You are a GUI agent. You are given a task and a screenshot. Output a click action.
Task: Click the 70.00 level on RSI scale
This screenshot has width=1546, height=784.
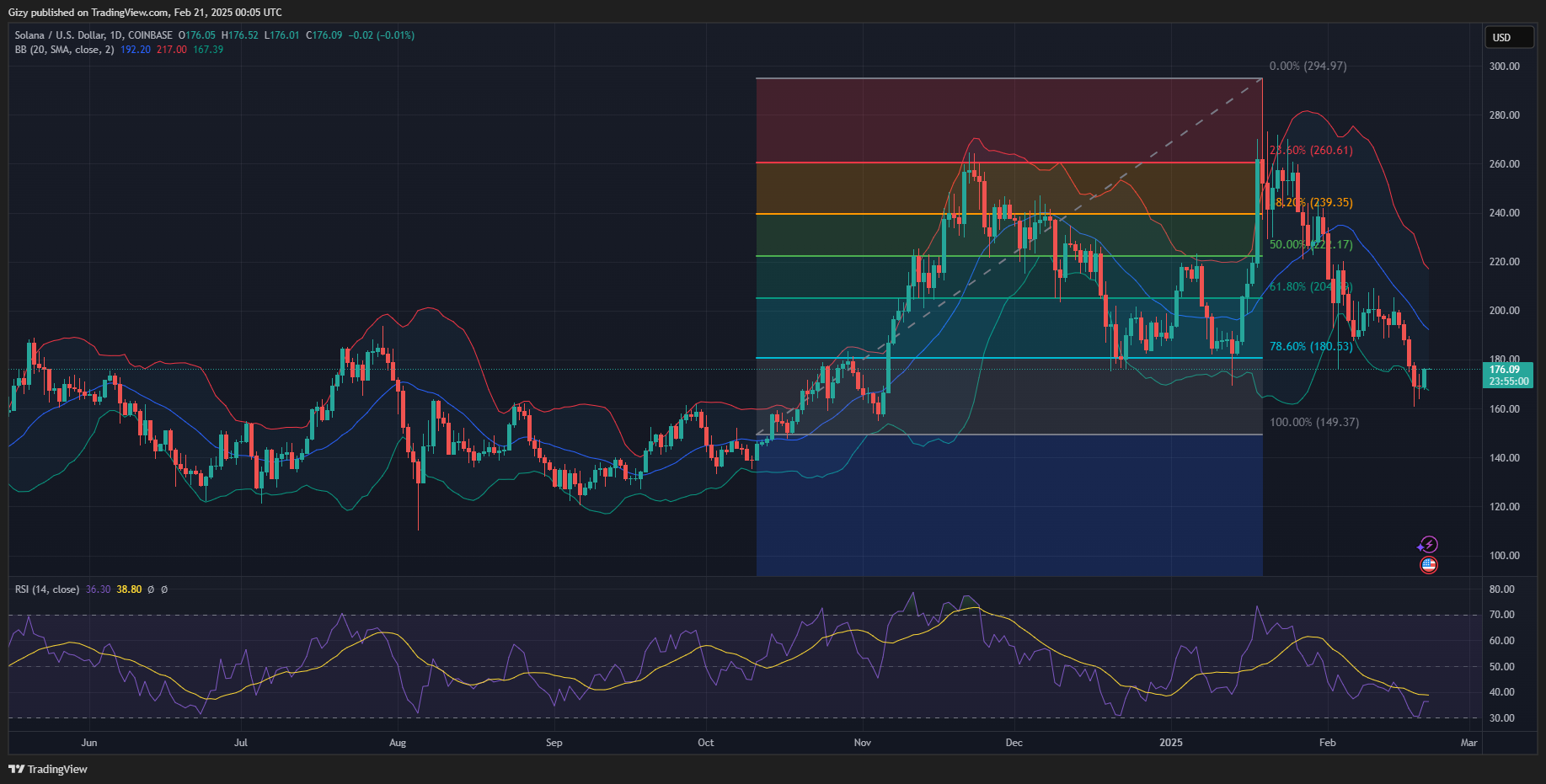click(1501, 615)
